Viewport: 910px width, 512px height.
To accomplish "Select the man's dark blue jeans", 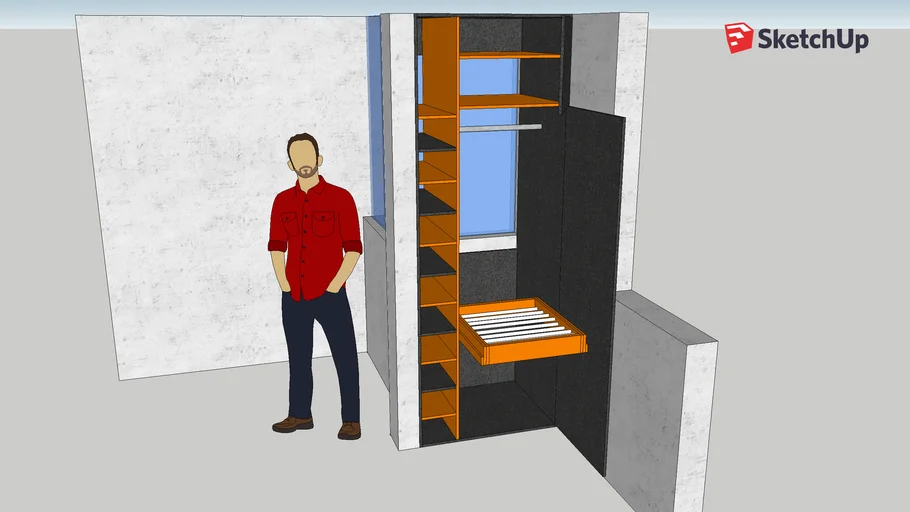I will click(x=320, y=350).
